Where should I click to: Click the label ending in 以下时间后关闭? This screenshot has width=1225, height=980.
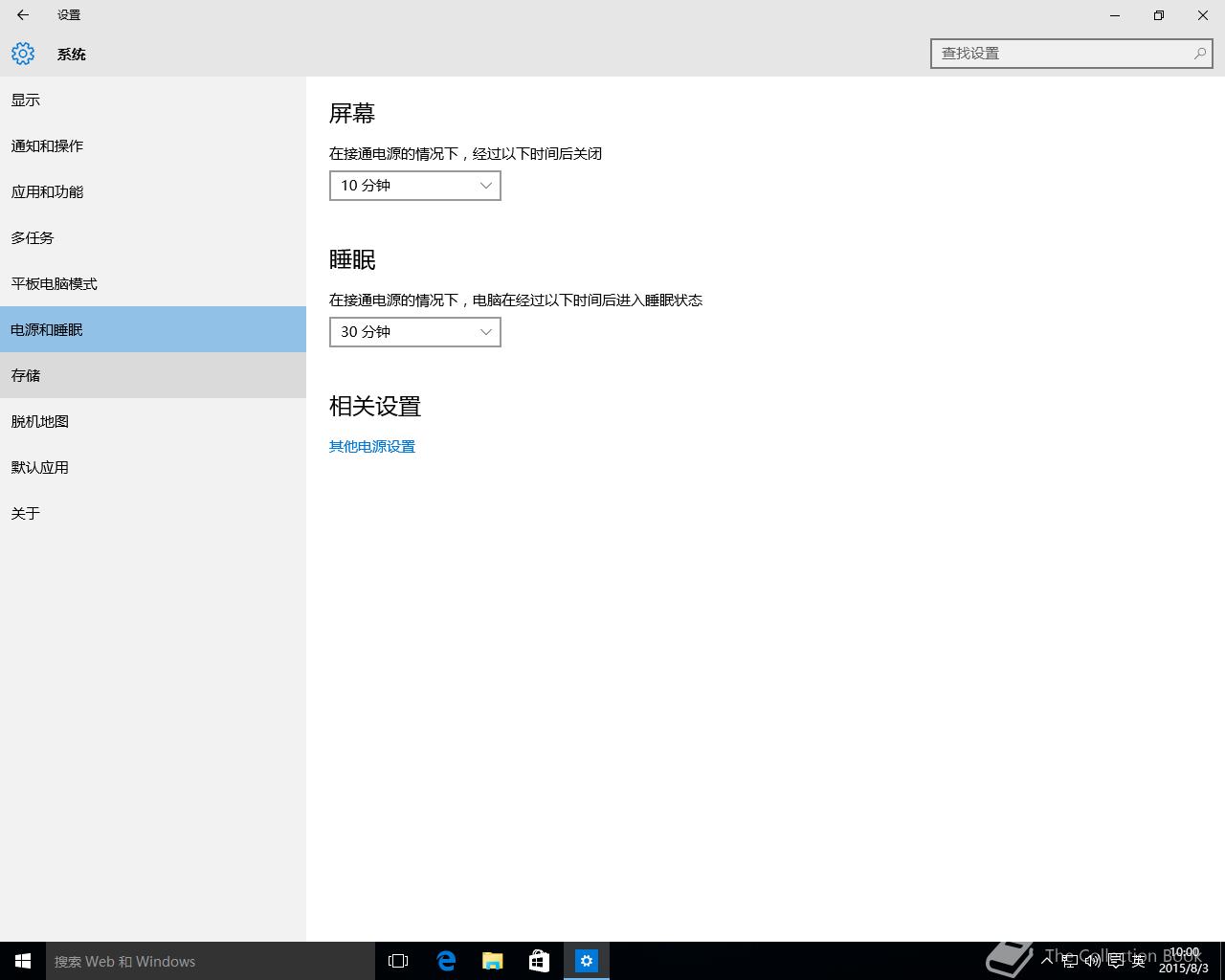point(465,154)
